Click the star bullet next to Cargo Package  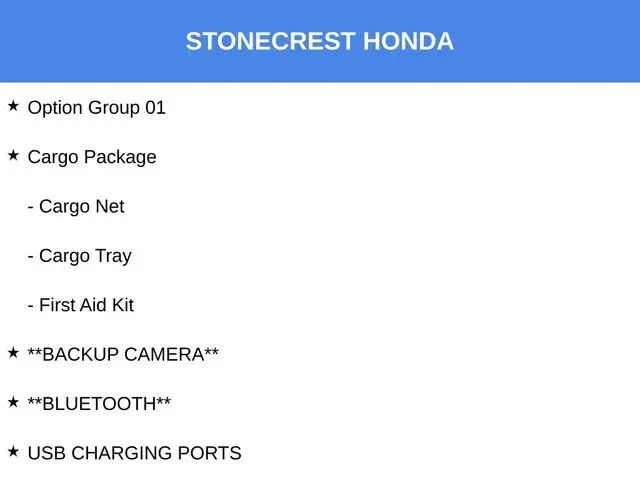[13, 155]
